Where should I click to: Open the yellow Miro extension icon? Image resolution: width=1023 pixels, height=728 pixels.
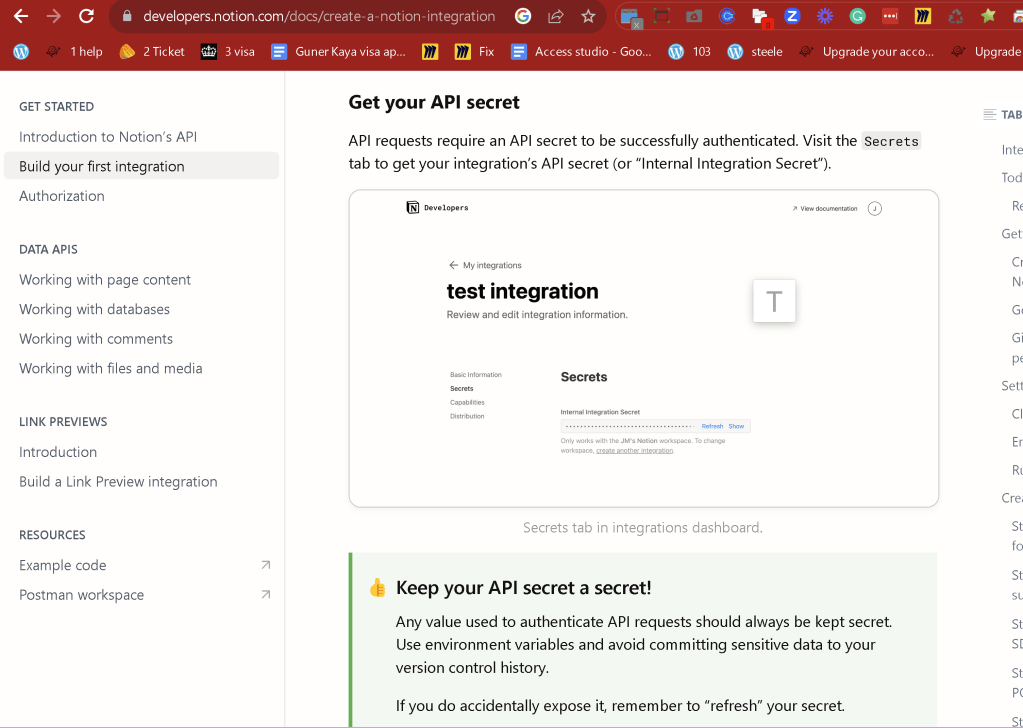(x=923, y=16)
